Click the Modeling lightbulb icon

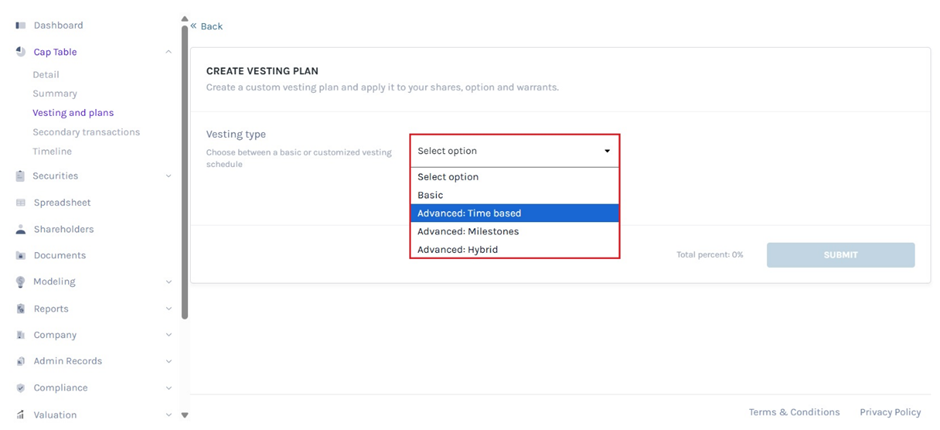click(x=20, y=282)
